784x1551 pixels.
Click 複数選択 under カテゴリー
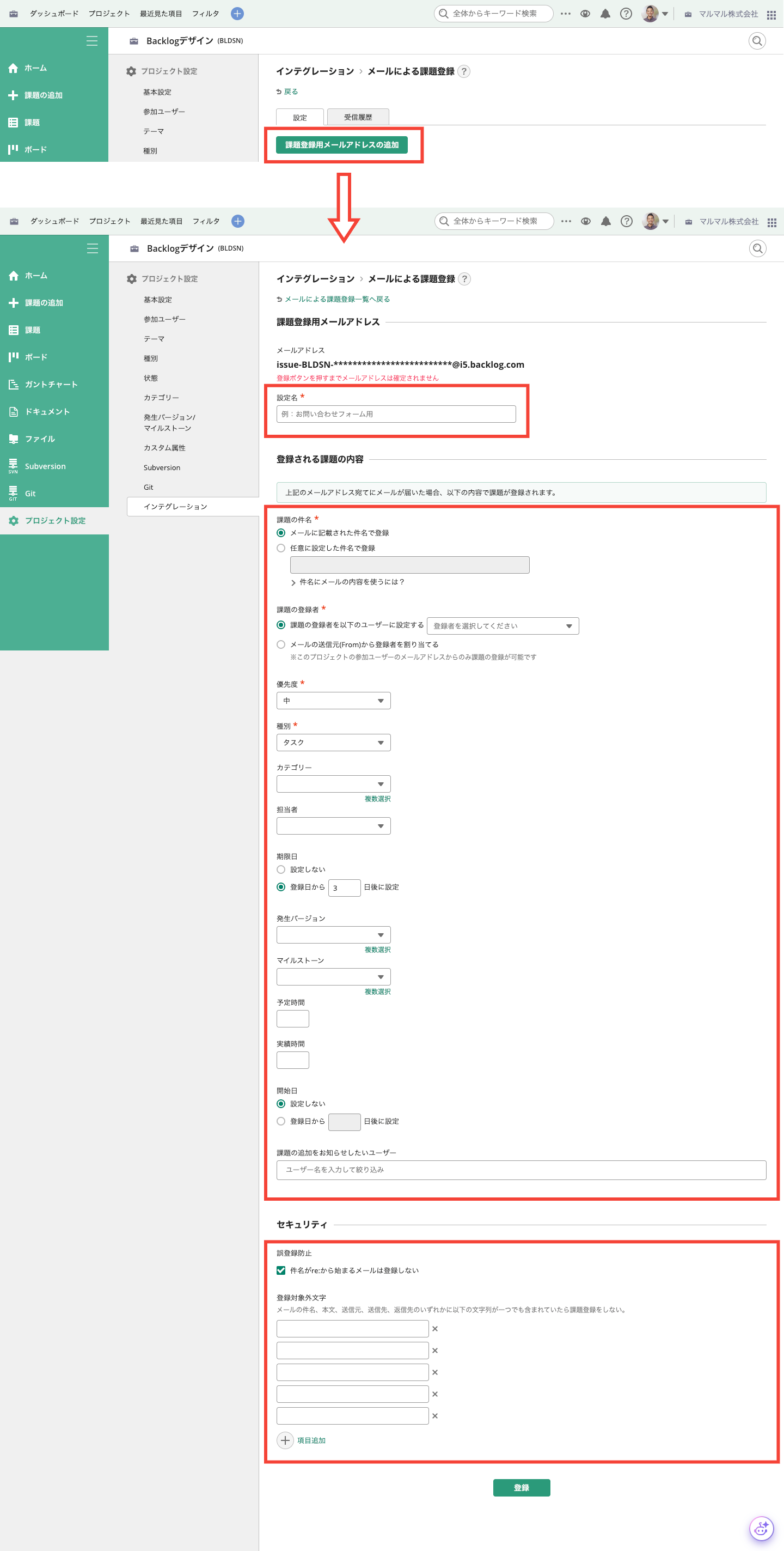pos(377,799)
